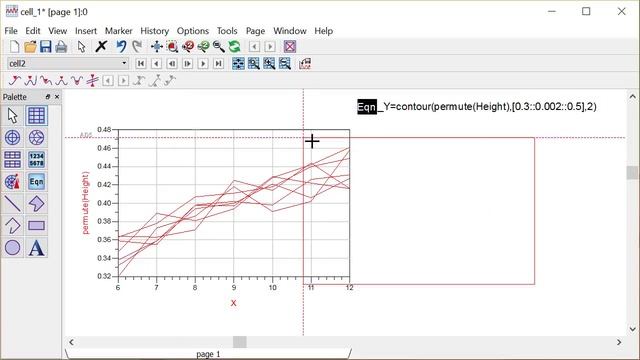Select the List (1234 5678) palette tool

[36, 160]
